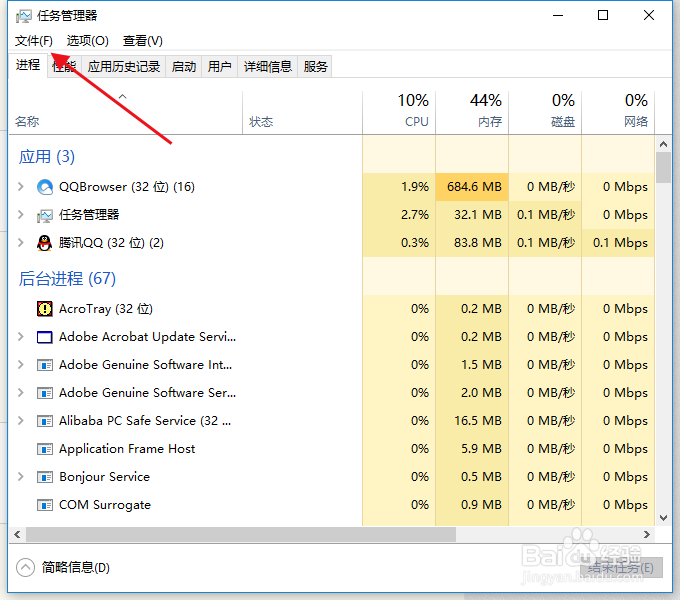This screenshot has width=680, height=600.
Task: Click the Alibaba PC Safe Service icon
Action: pyautogui.click(x=45, y=421)
